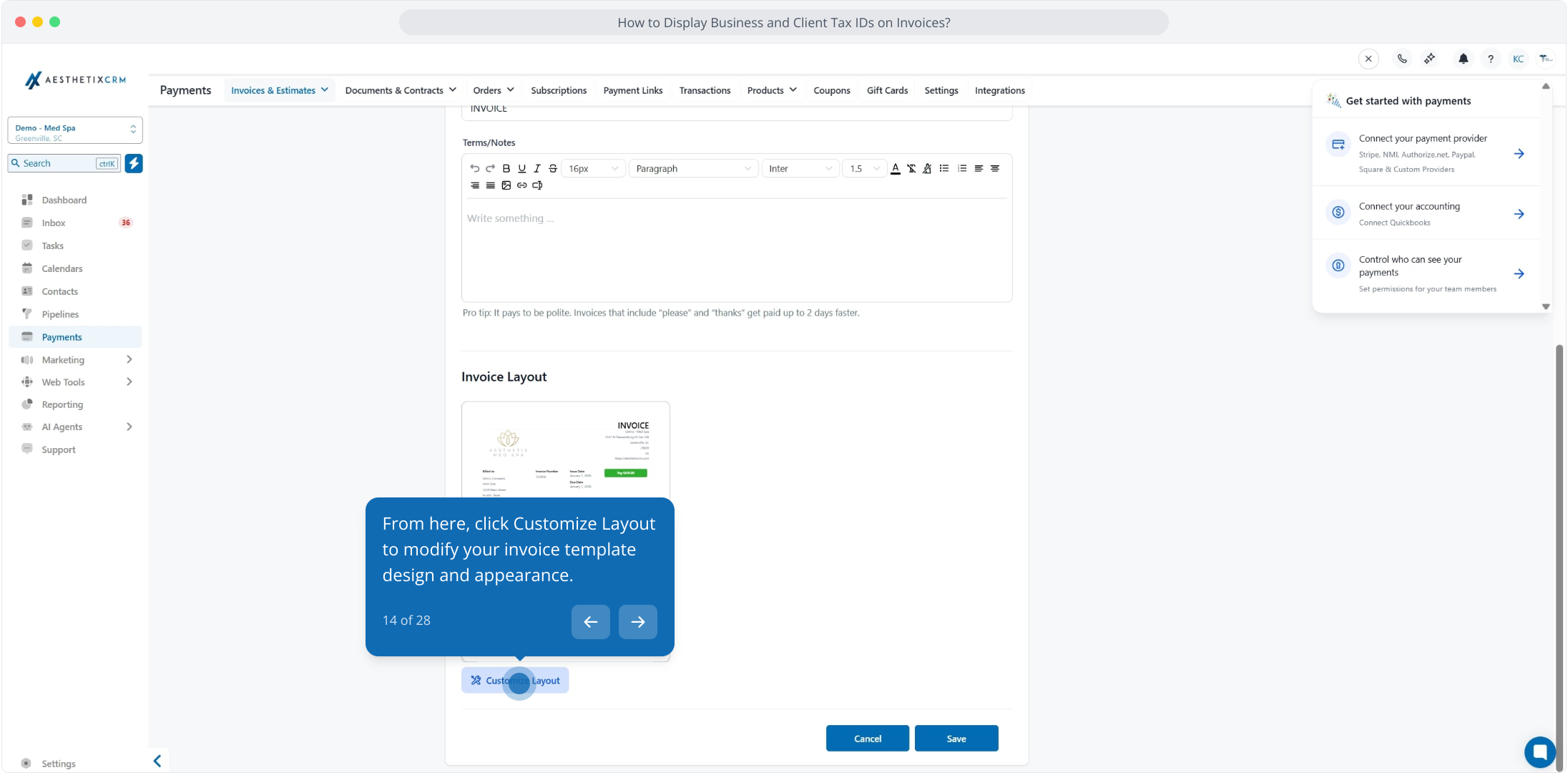Toggle italic formatting in notes toolbar
Screen dimensions: 1568x773
coord(537,169)
